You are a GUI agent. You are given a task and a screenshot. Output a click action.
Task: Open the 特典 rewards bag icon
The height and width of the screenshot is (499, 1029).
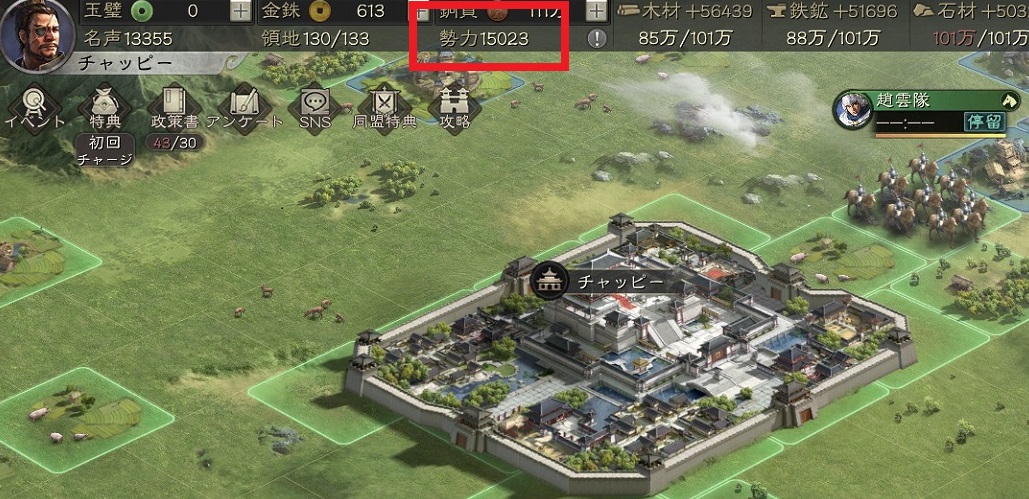click(x=104, y=108)
